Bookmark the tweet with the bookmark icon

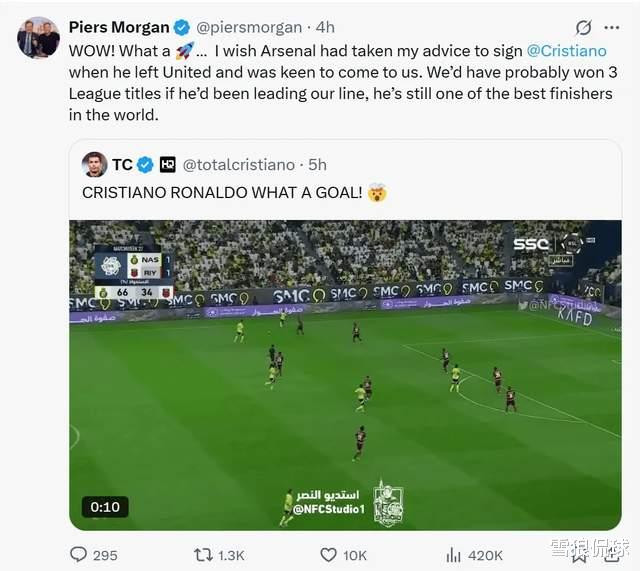(x=578, y=555)
